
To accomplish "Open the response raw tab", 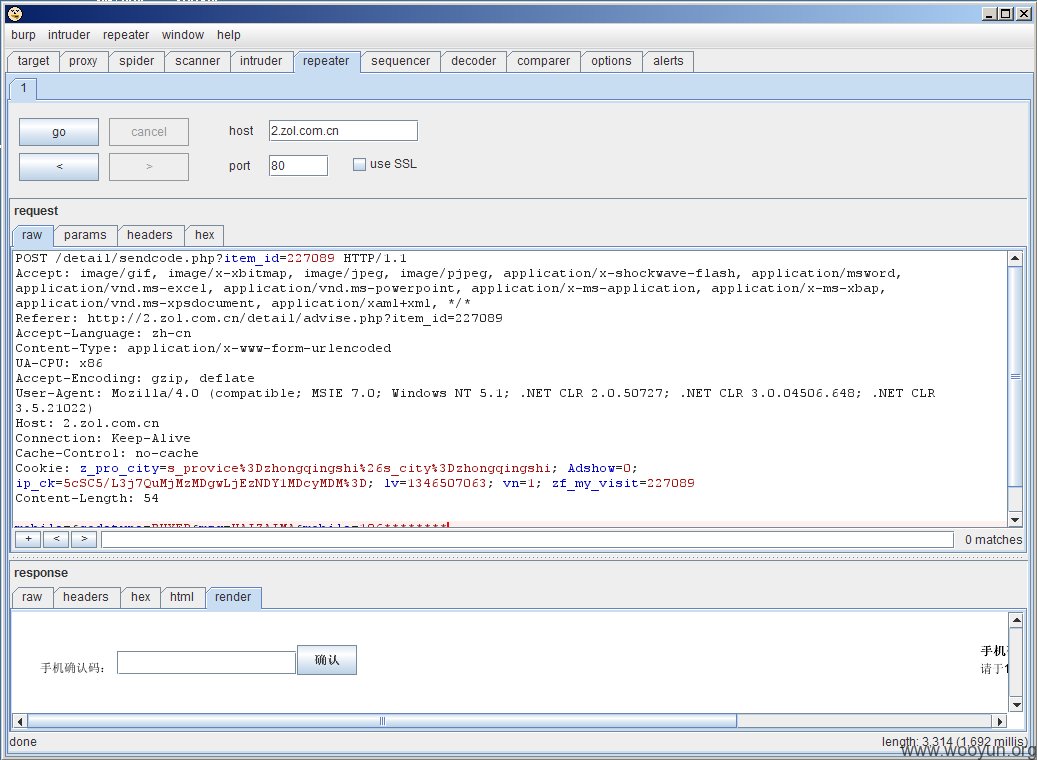I will coord(32,597).
